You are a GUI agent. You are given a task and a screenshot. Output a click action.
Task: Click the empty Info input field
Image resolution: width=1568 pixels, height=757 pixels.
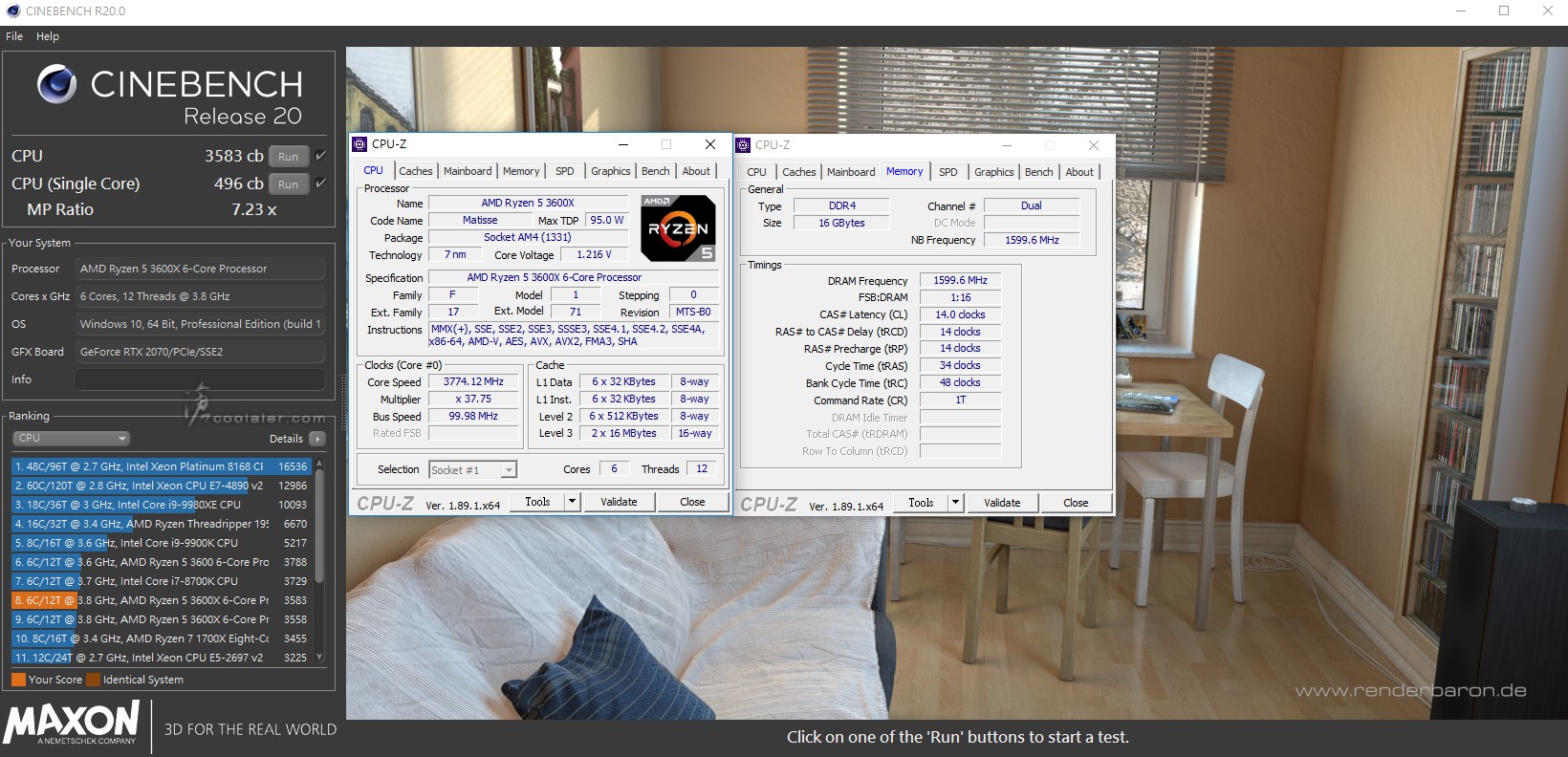pyautogui.click(x=200, y=379)
